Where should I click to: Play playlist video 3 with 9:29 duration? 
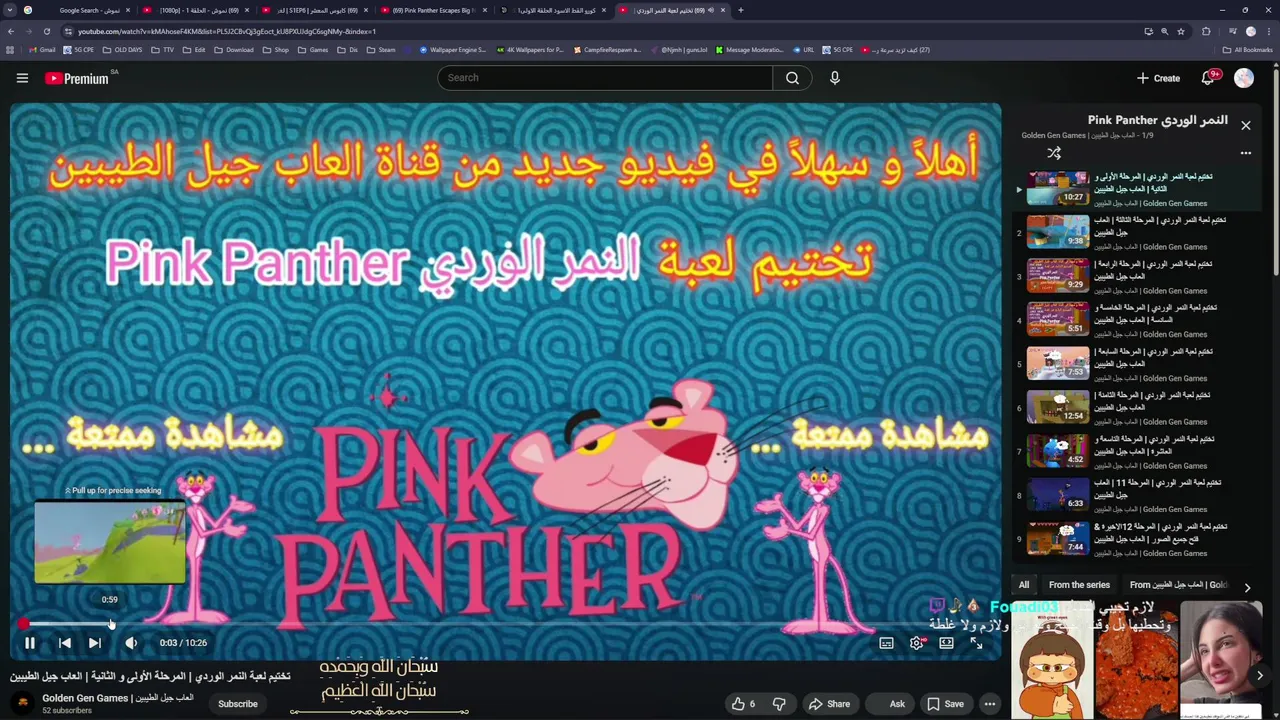click(x=1135, y=277)
